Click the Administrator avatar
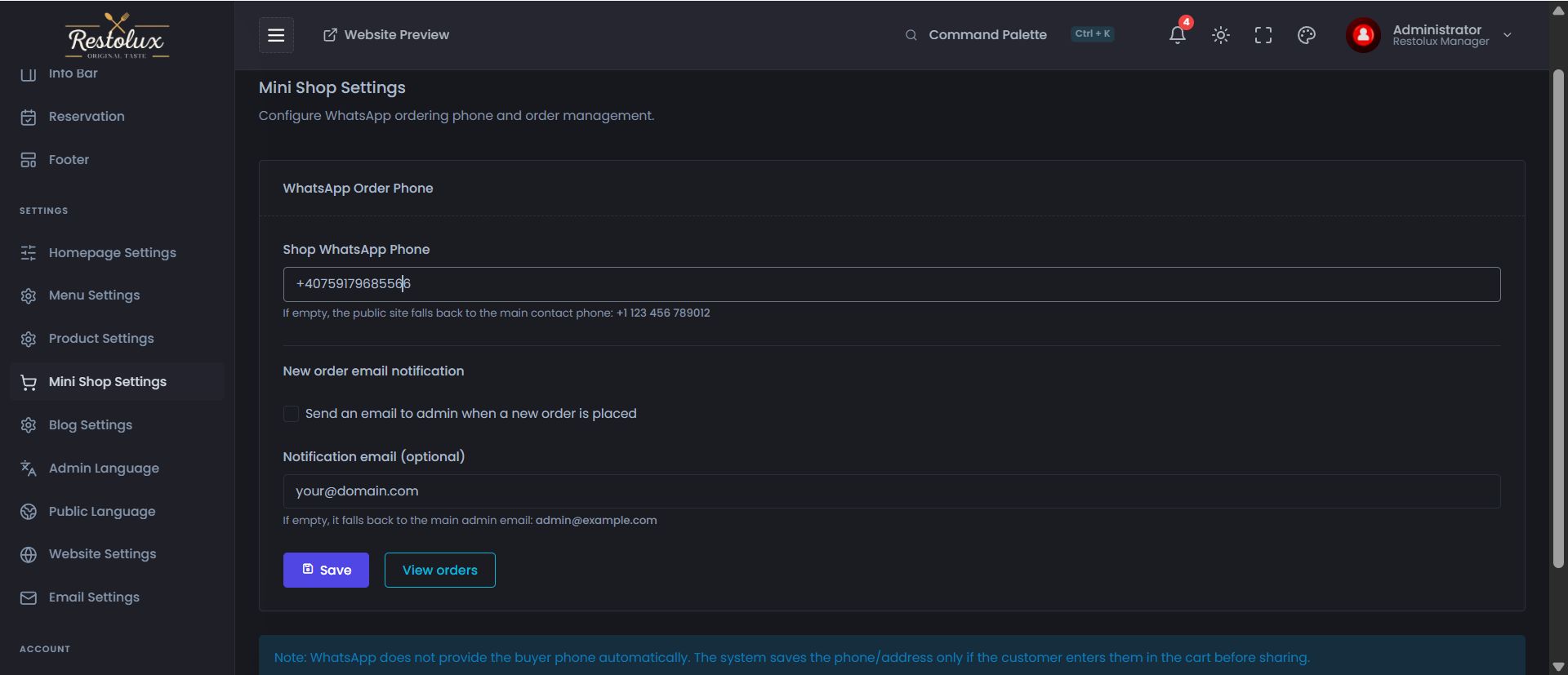This screenshot has height=675, width=1568. [1363, 35]
